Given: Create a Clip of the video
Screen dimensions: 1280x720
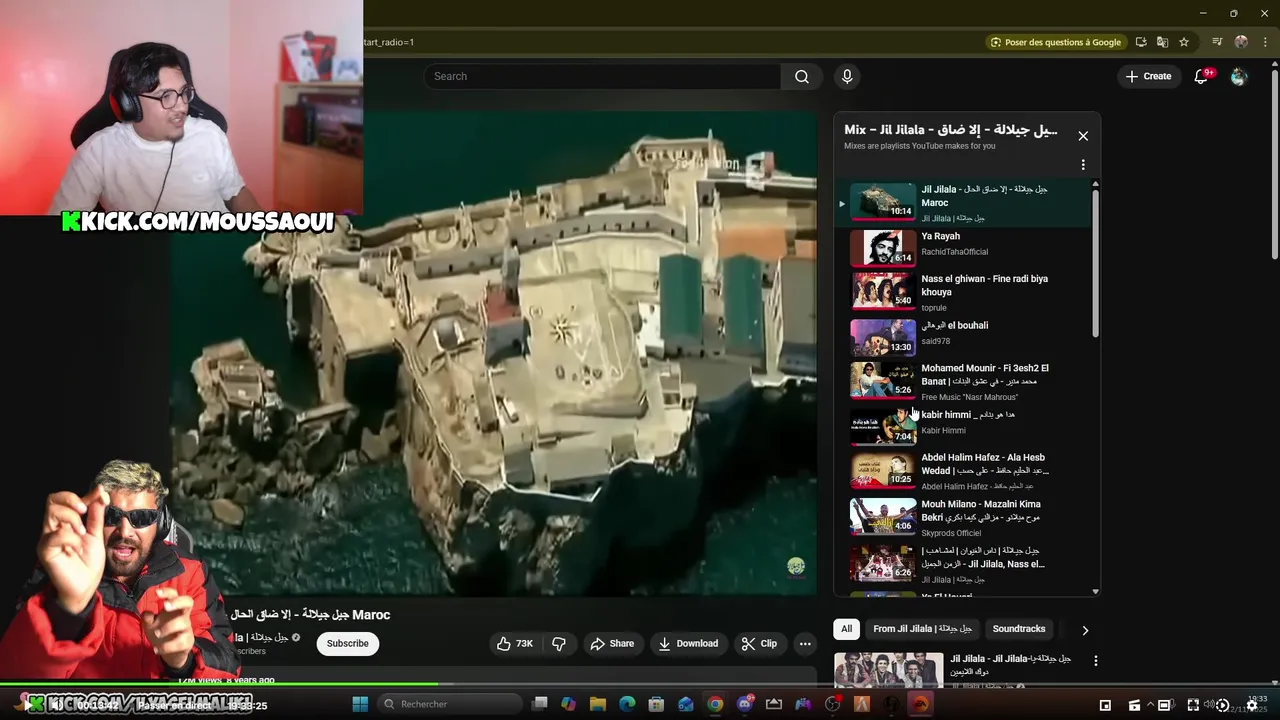Looking at the screenshot, I should pos(759,644).
